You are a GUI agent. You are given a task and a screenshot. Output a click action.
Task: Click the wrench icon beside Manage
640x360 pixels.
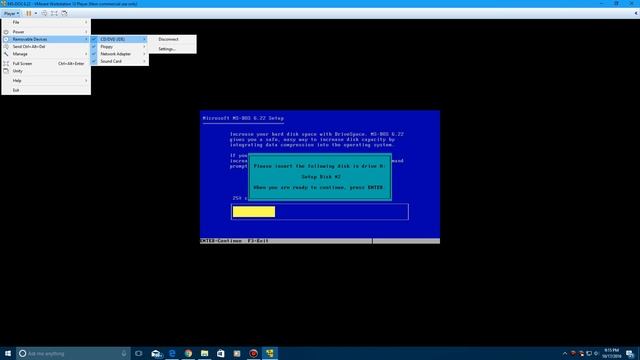pos(6,54)
